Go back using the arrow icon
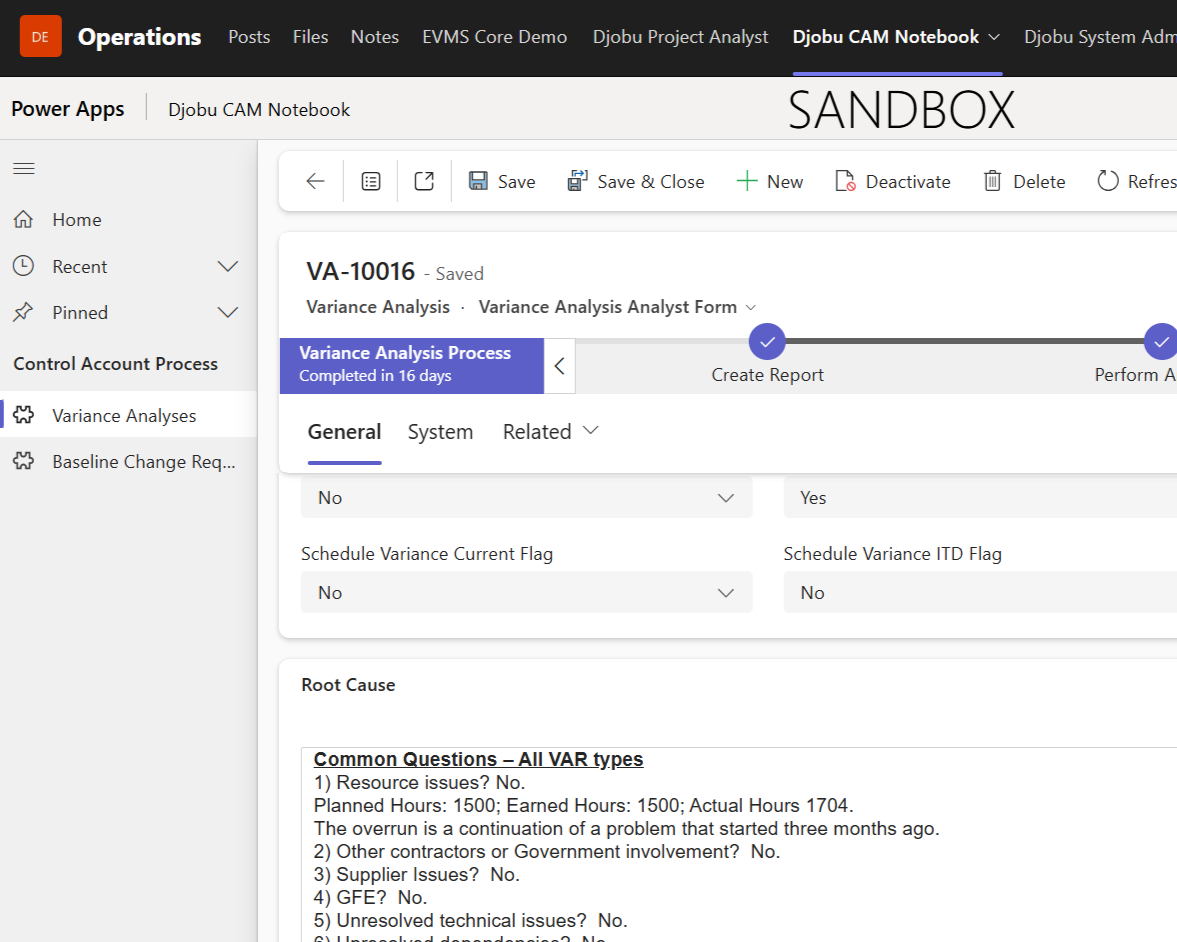1177x942 pixels. pos(315,181)
